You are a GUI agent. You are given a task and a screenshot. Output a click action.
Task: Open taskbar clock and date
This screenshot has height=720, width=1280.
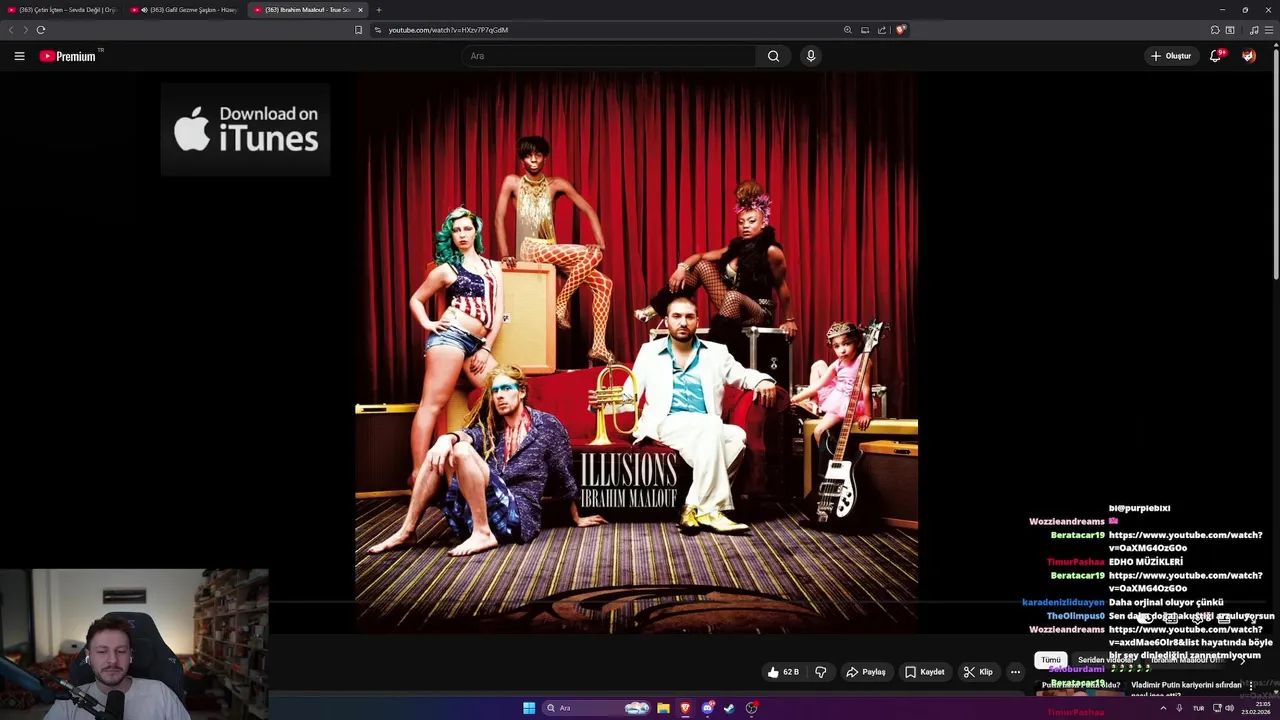1256,708
